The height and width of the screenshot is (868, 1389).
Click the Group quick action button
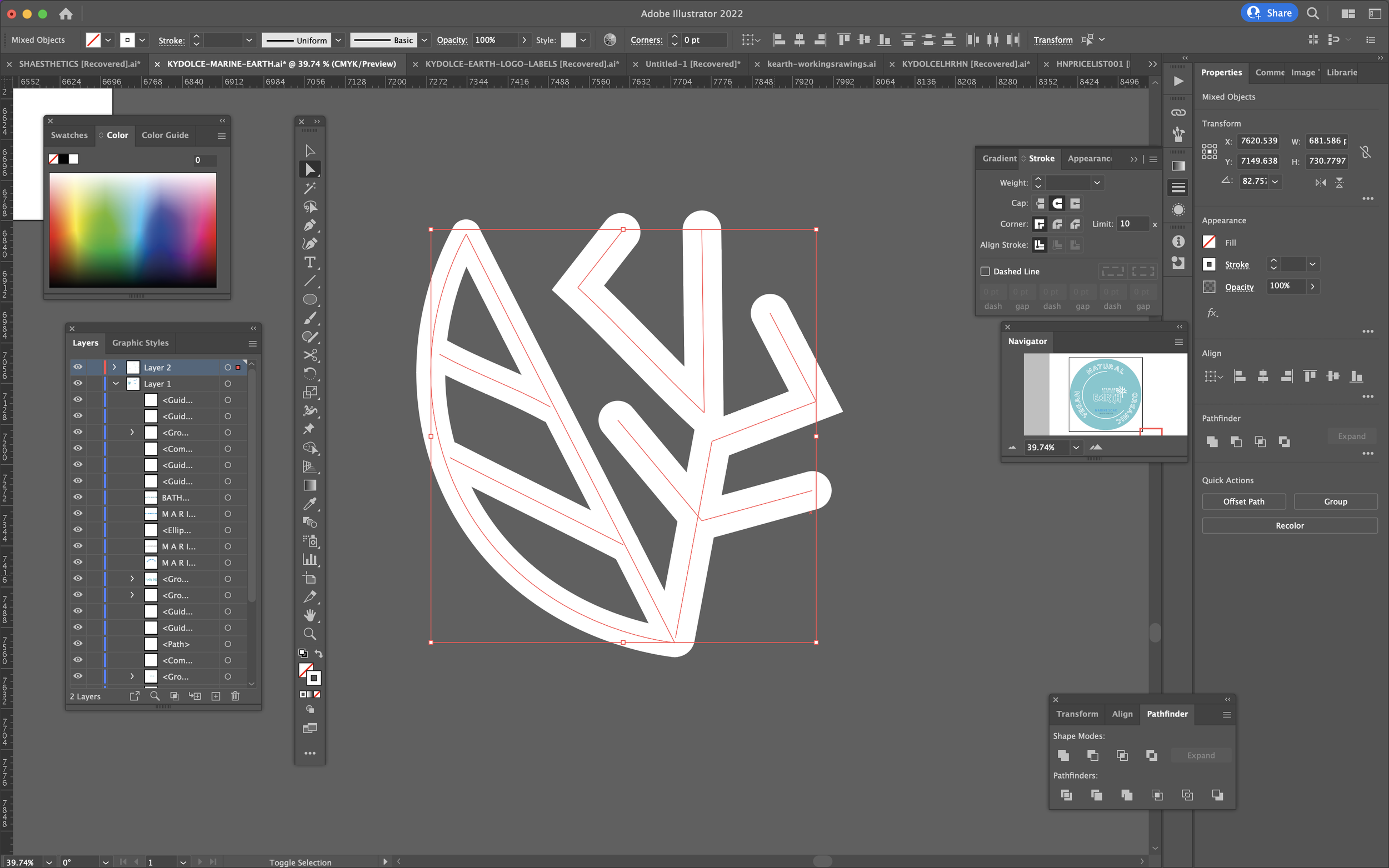click(1335, 501)
